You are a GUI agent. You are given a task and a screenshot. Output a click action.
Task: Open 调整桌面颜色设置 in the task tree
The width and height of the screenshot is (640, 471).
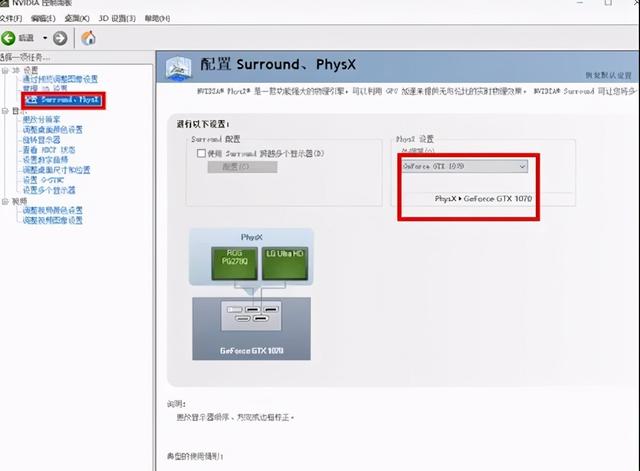coord(52,129)
